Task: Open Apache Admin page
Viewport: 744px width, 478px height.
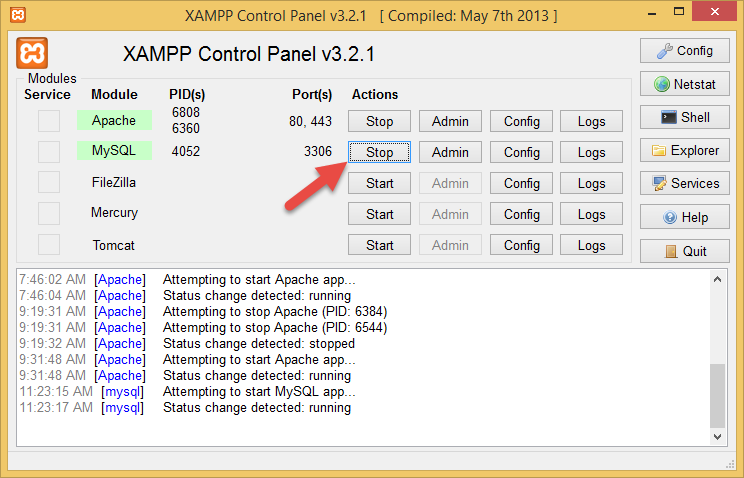Action: point(450,122)
